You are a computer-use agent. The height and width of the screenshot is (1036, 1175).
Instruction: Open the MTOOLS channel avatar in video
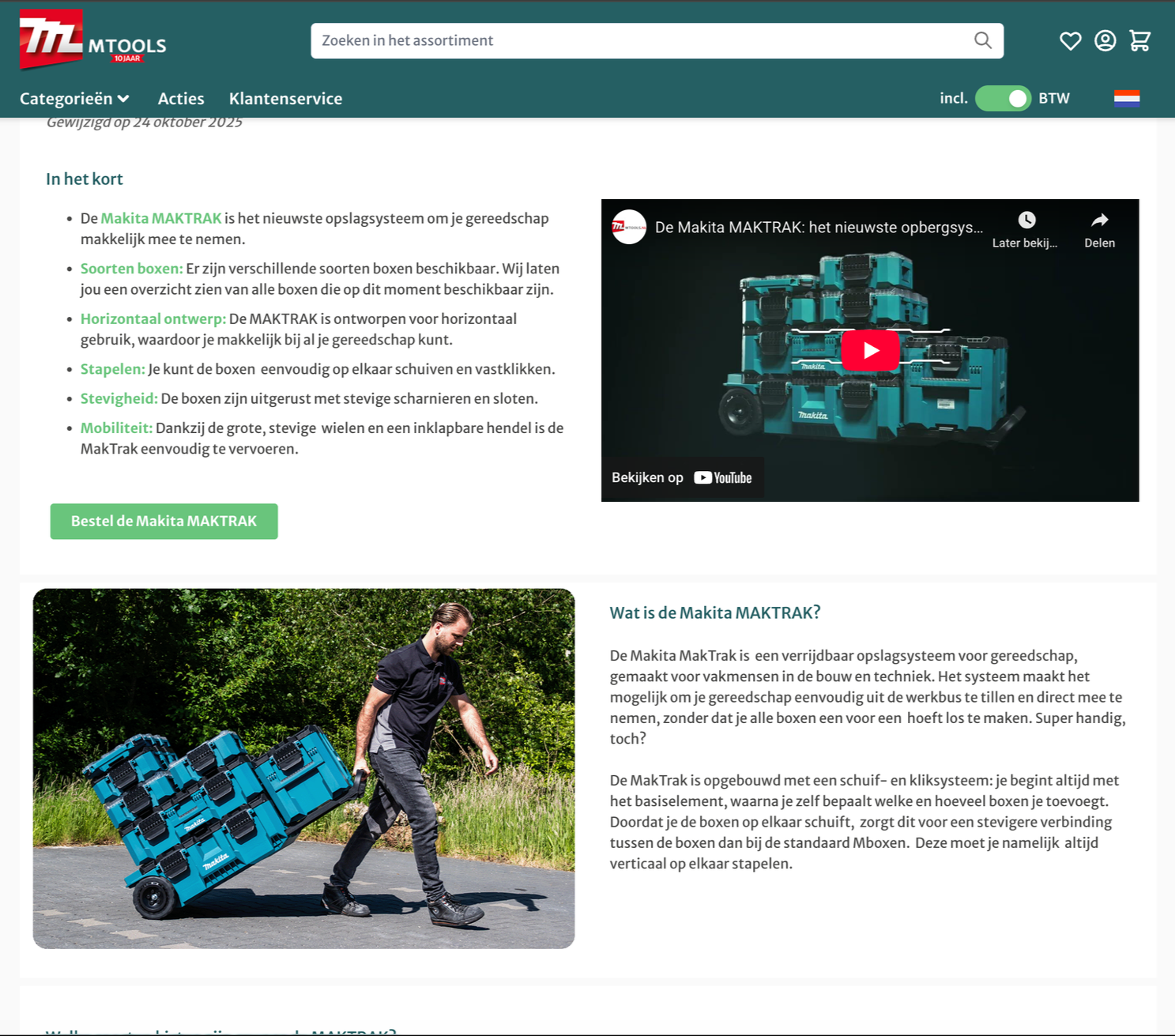click(x=629, y=227)
